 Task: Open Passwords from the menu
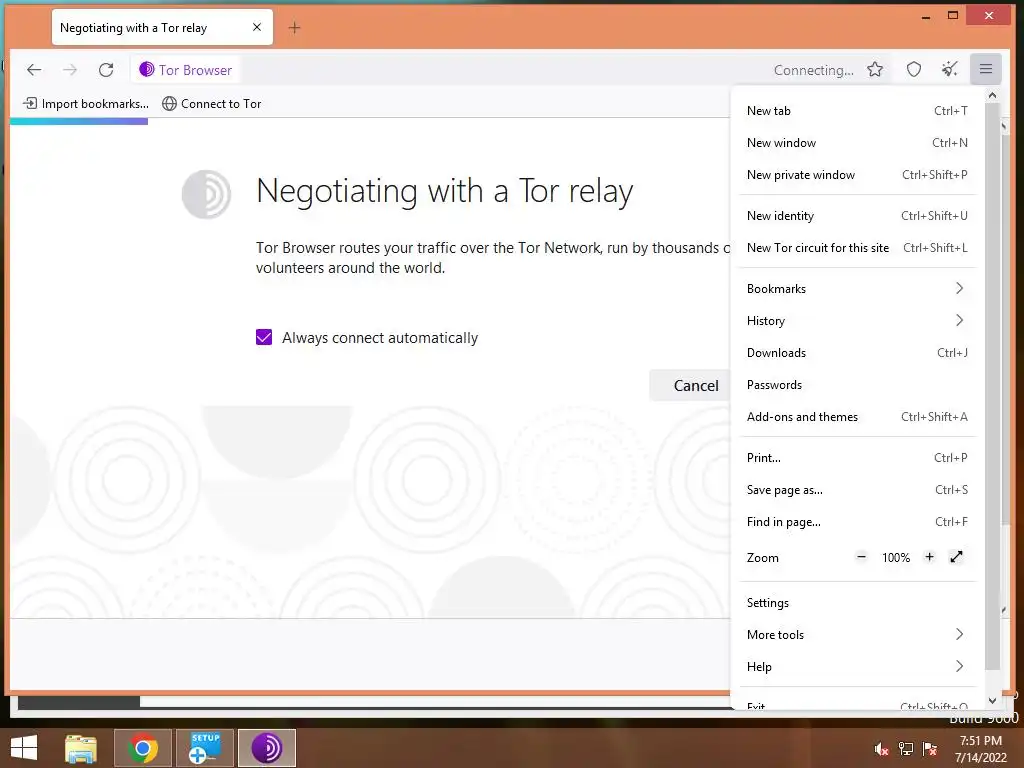pyautogui.click(x=857, y=385)
